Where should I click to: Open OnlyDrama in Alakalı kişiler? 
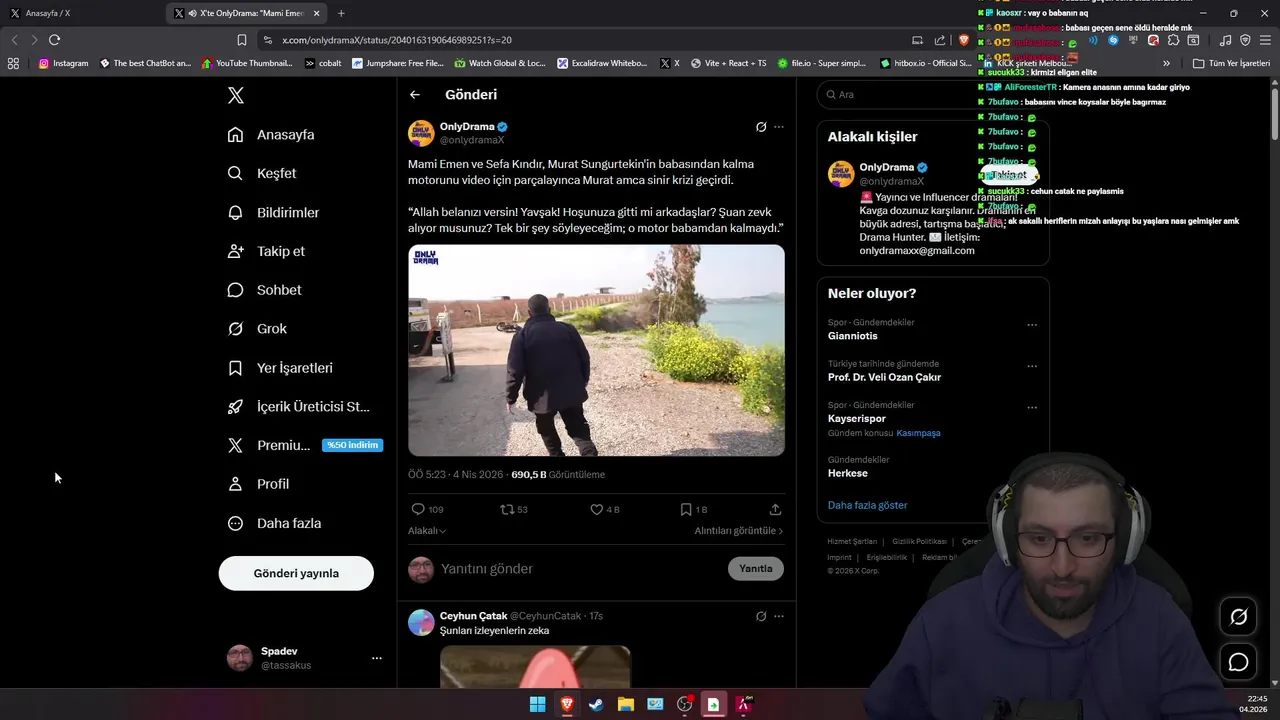coord(887,167)
